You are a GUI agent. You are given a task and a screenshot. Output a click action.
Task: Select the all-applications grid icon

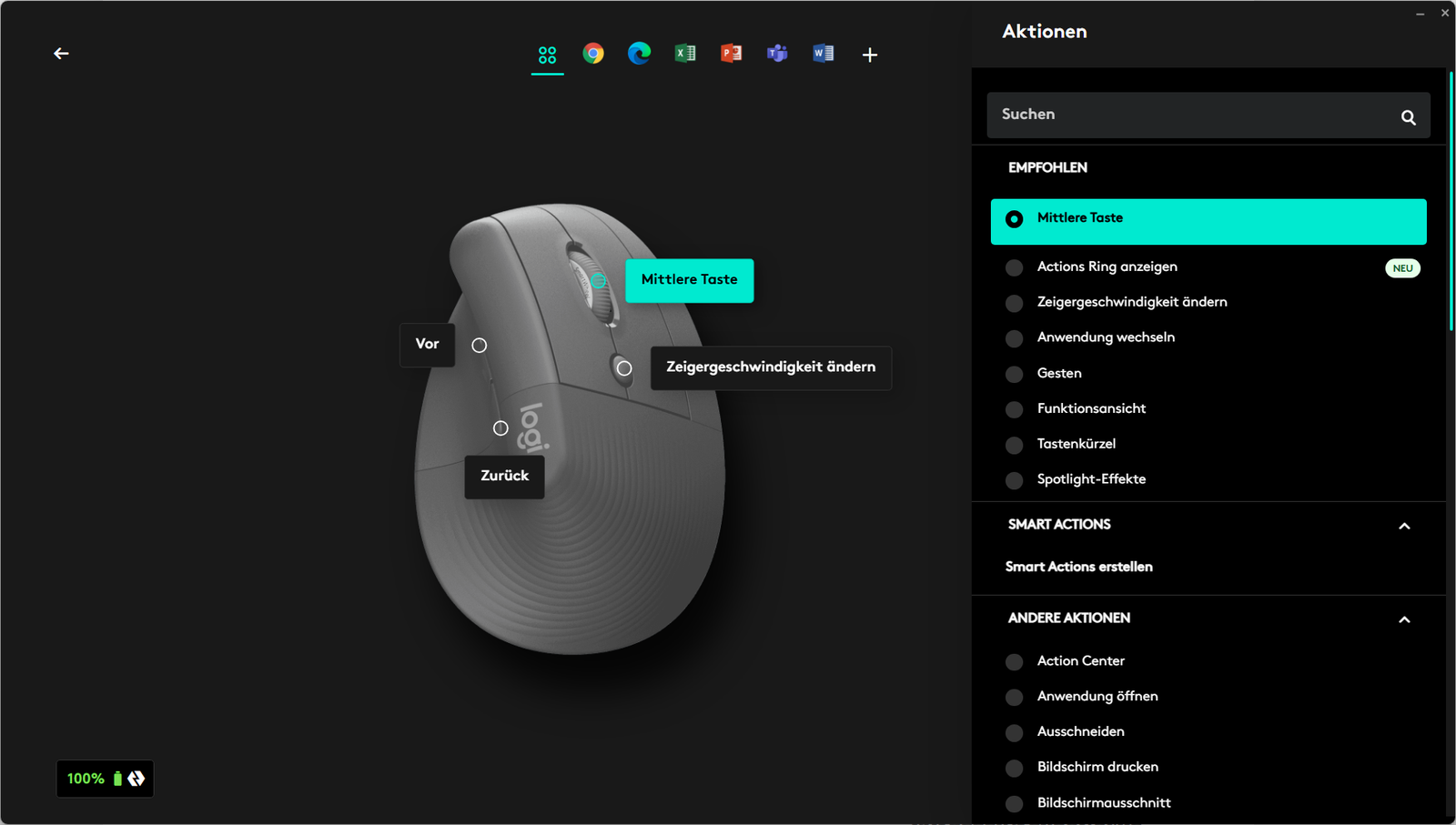pos(547,55)
